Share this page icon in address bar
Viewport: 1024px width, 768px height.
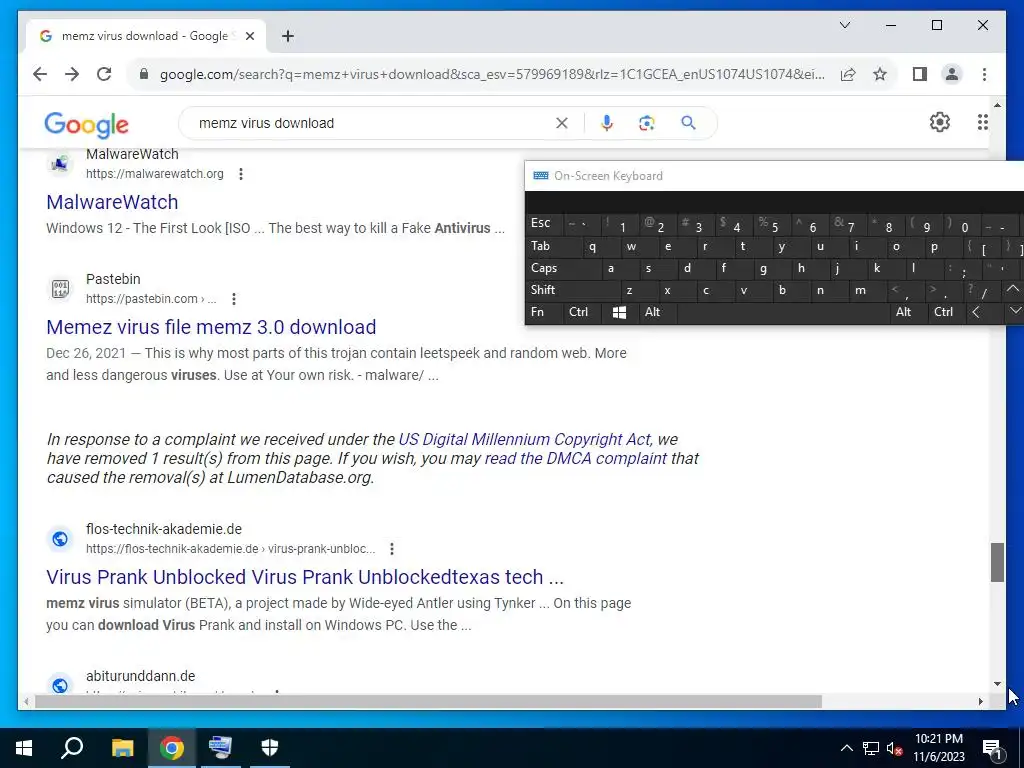pos(848,74)
